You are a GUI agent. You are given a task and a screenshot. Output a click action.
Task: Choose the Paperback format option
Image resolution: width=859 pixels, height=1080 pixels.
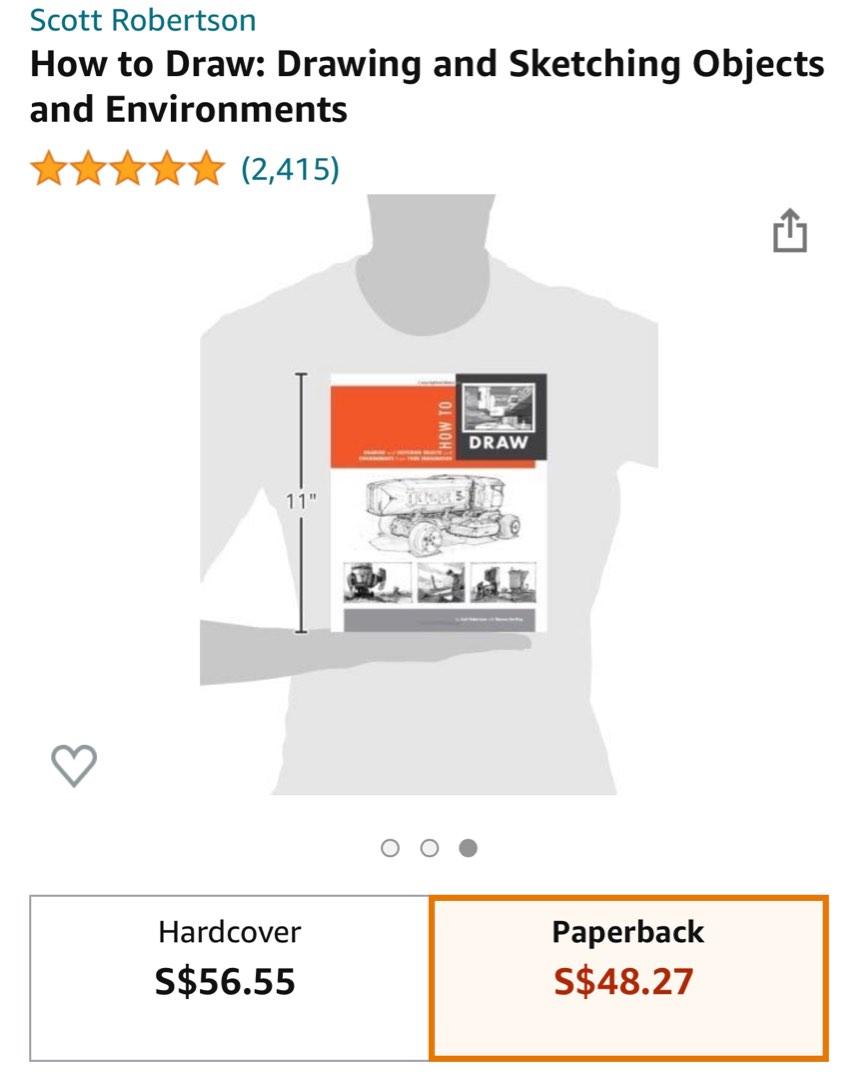click(629, 978)
